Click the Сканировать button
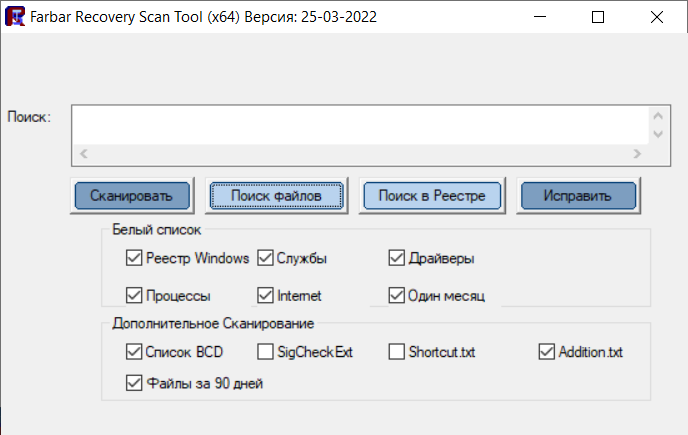688x435 pixels. 132,196
